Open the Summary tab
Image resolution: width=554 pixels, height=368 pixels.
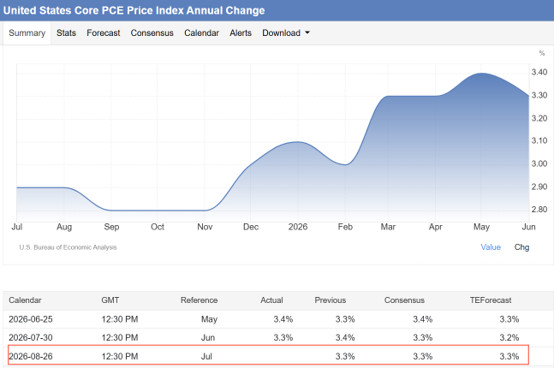(27, 33)
